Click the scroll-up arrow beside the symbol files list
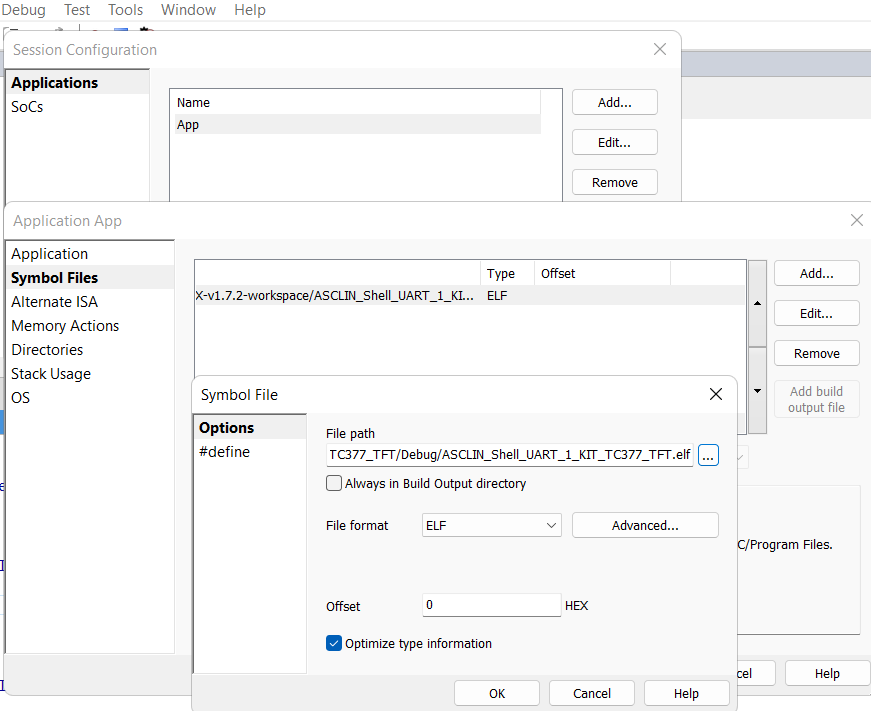Screen dimensions: 871x711 [757, 303]
